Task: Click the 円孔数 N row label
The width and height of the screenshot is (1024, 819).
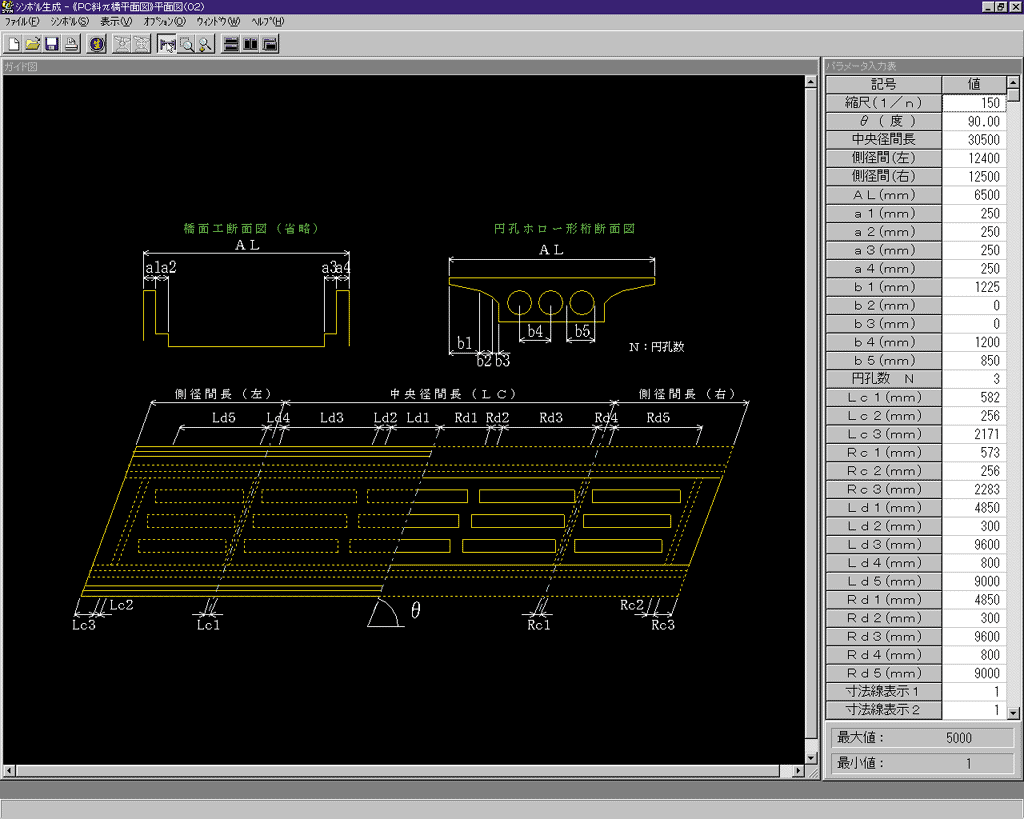Action: click(884, 379)
